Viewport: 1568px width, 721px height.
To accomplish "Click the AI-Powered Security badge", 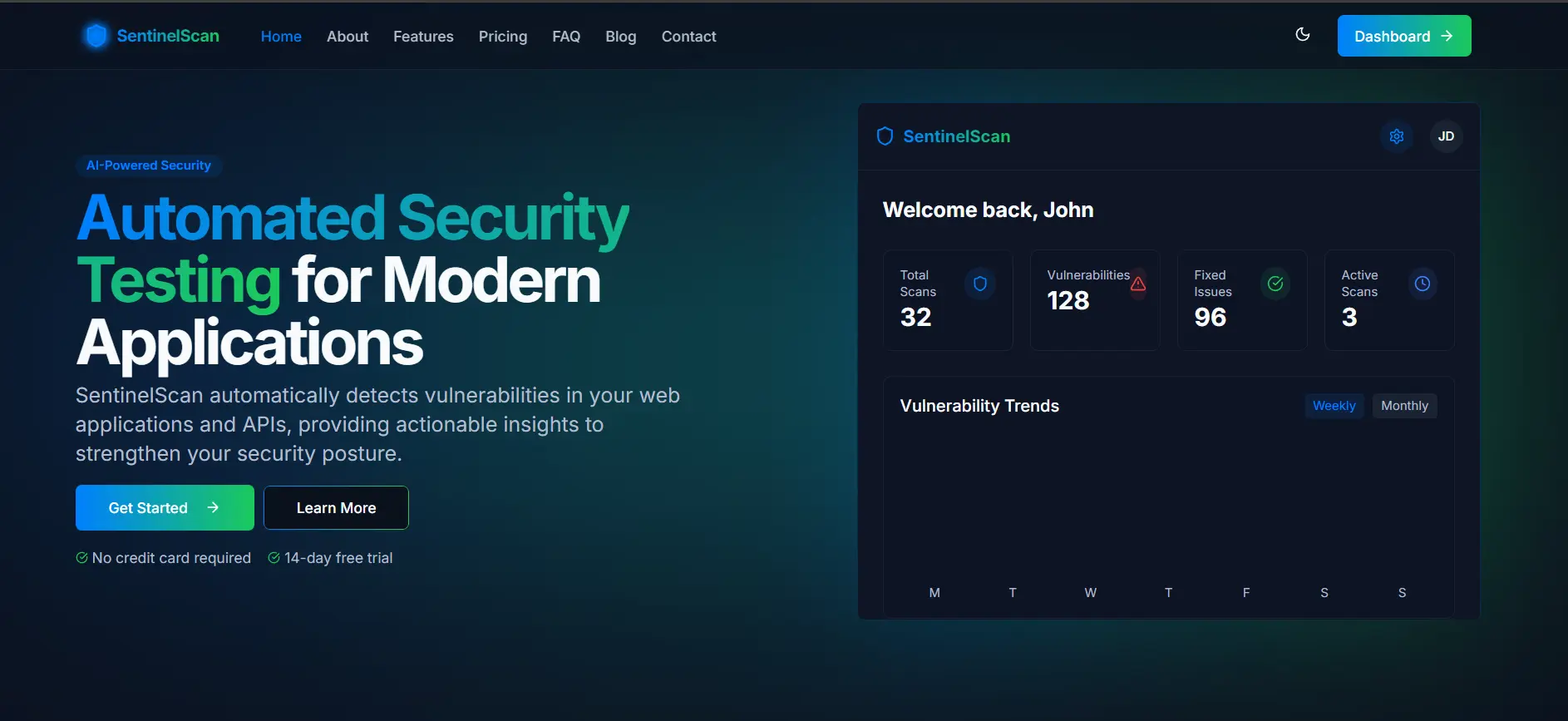I will pos(149,165).
